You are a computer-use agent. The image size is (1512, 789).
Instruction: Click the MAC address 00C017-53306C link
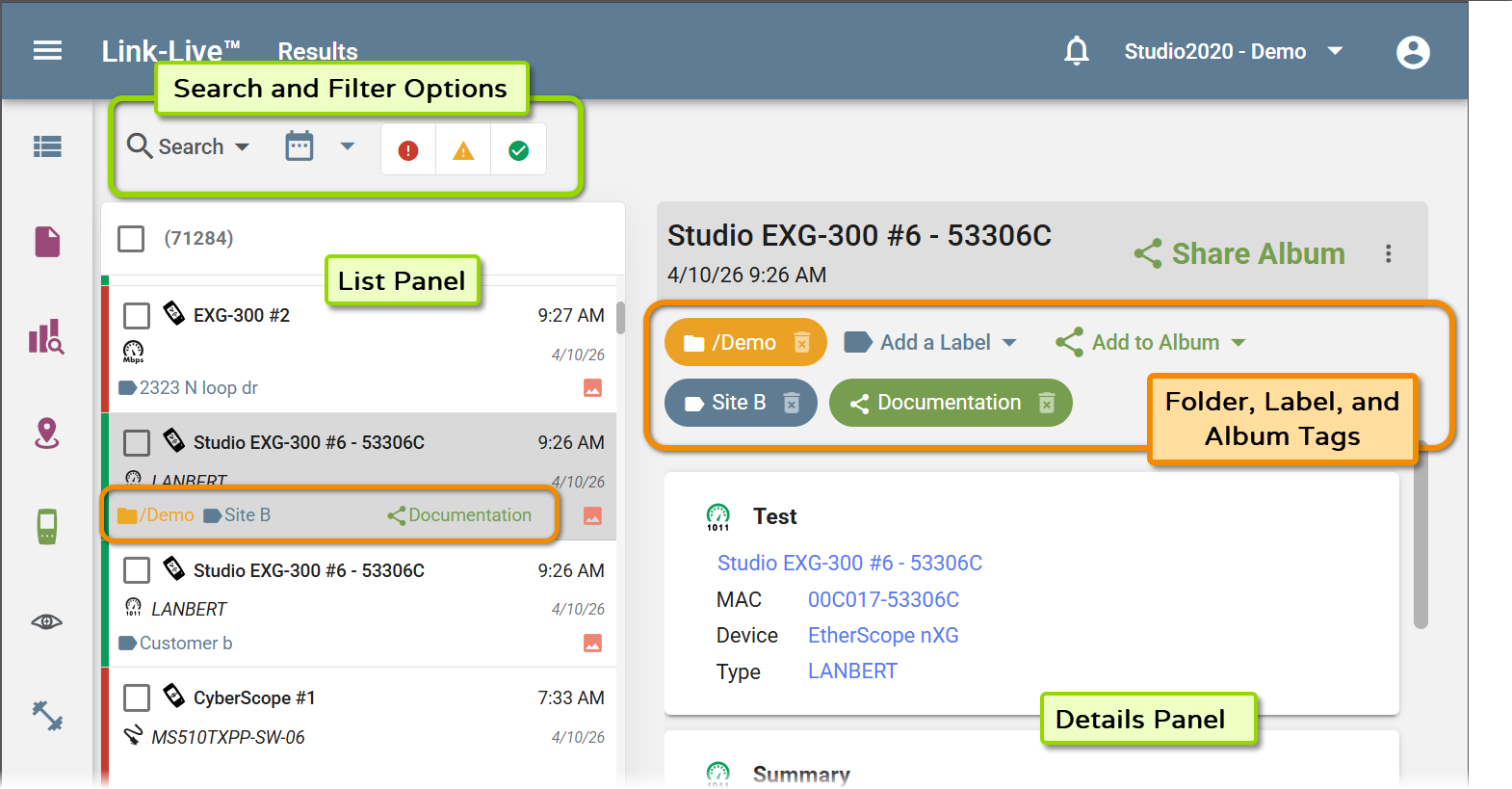(883, 599)
